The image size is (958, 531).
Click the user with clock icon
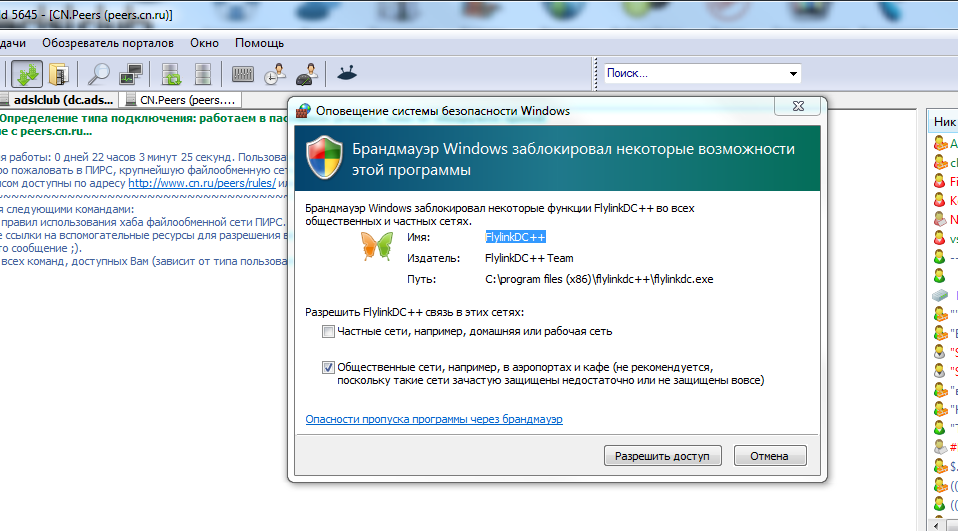coord(275,75)
